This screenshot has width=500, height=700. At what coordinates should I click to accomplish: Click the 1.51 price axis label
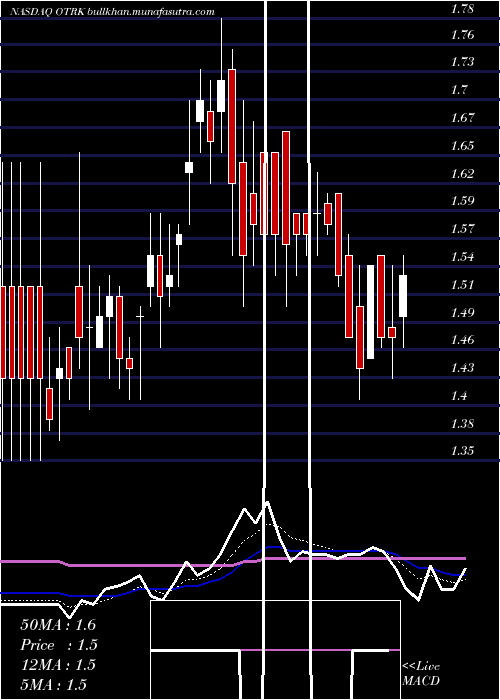click(x=462, y=284)
